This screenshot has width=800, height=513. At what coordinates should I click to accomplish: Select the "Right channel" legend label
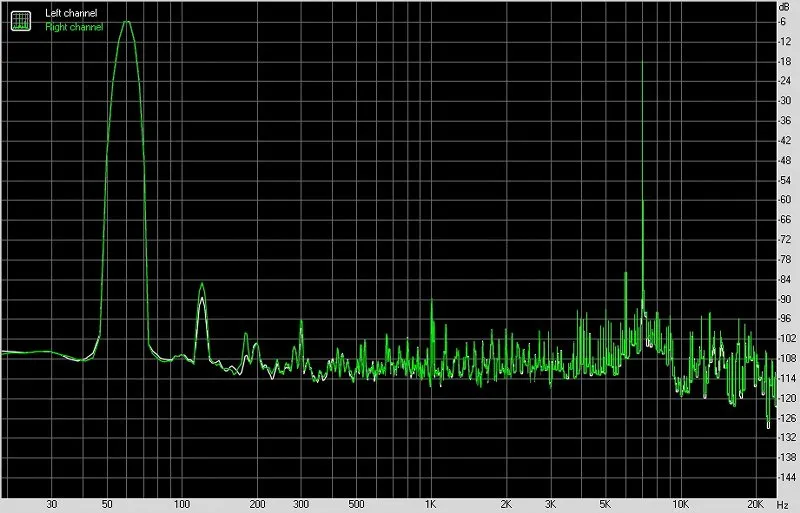tap(74, 27)
